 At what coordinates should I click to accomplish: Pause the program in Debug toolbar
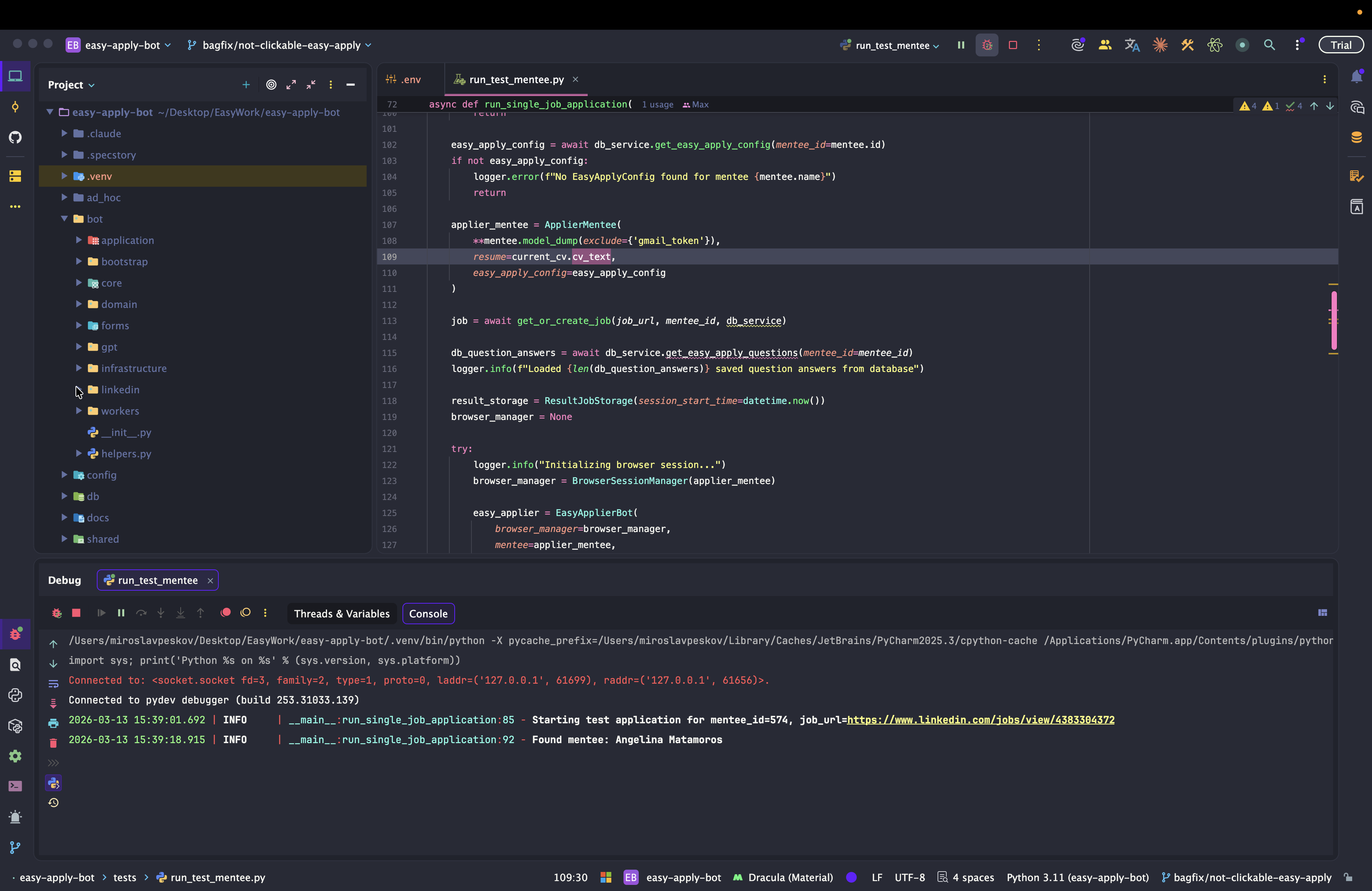pos(121,613)
